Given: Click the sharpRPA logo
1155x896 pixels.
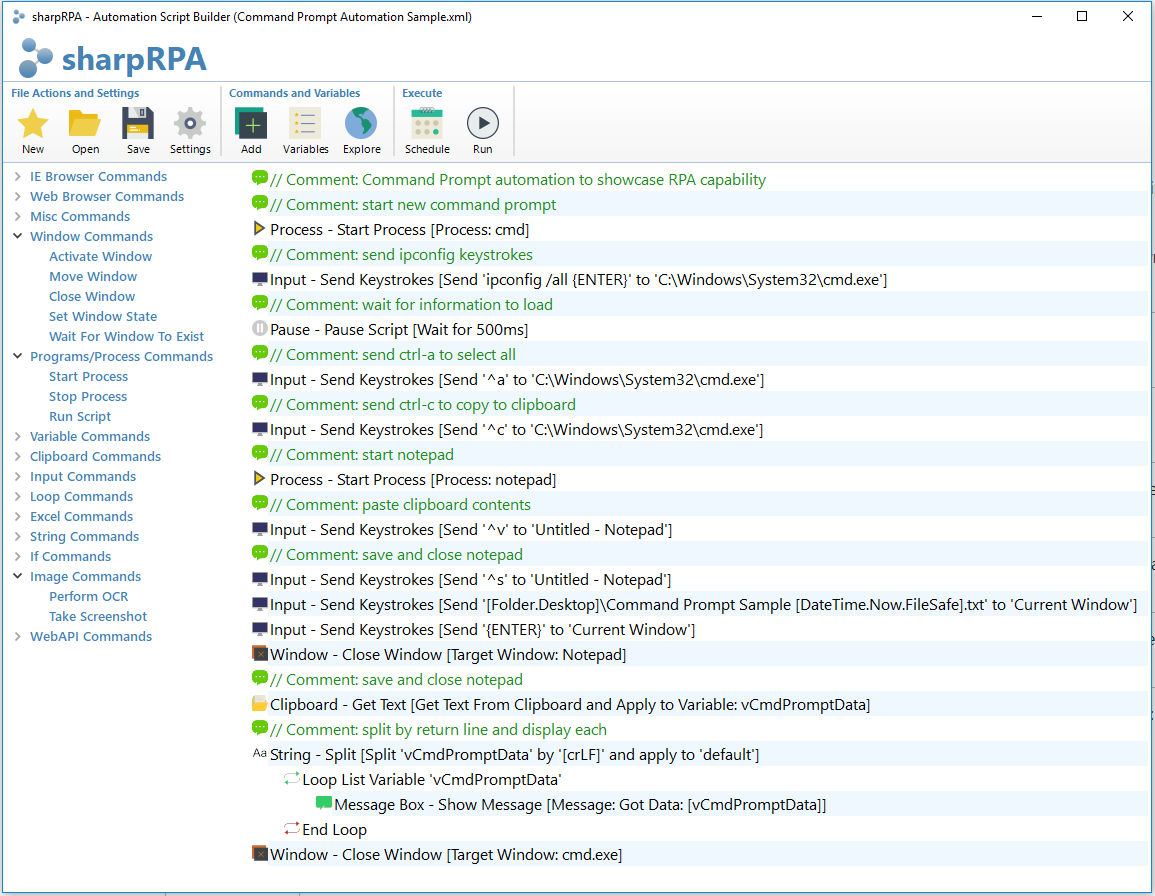Looking at the screenshot, I should 112,58.
